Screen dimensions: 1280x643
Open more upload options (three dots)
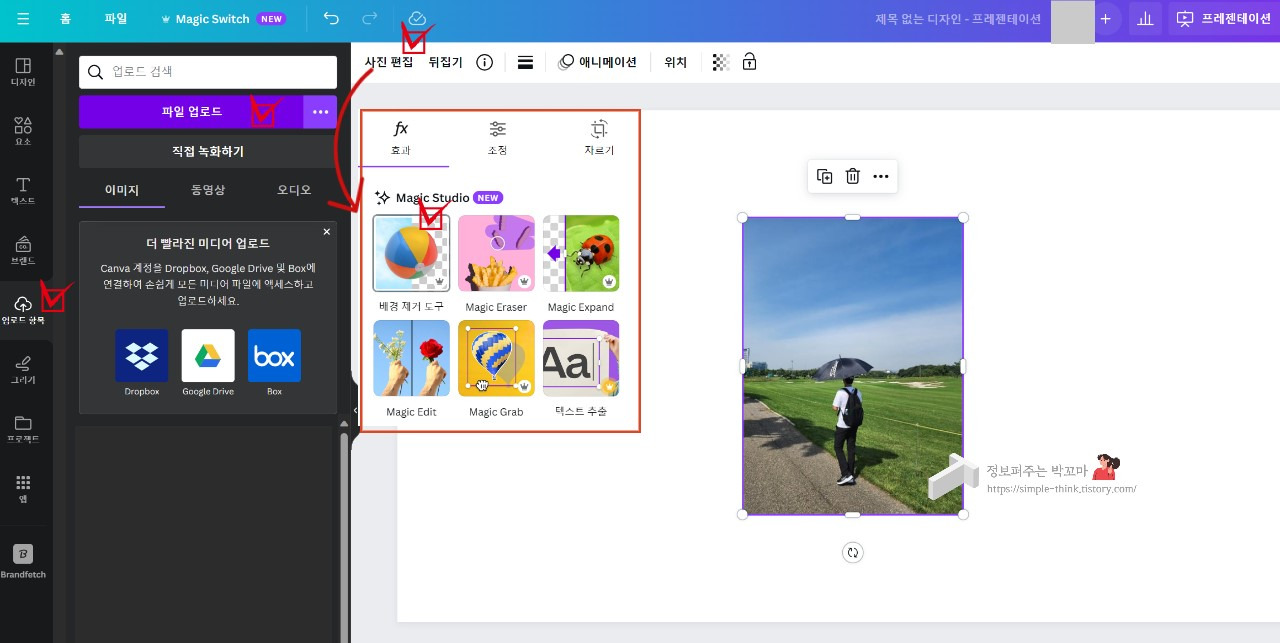coord(320,112)
